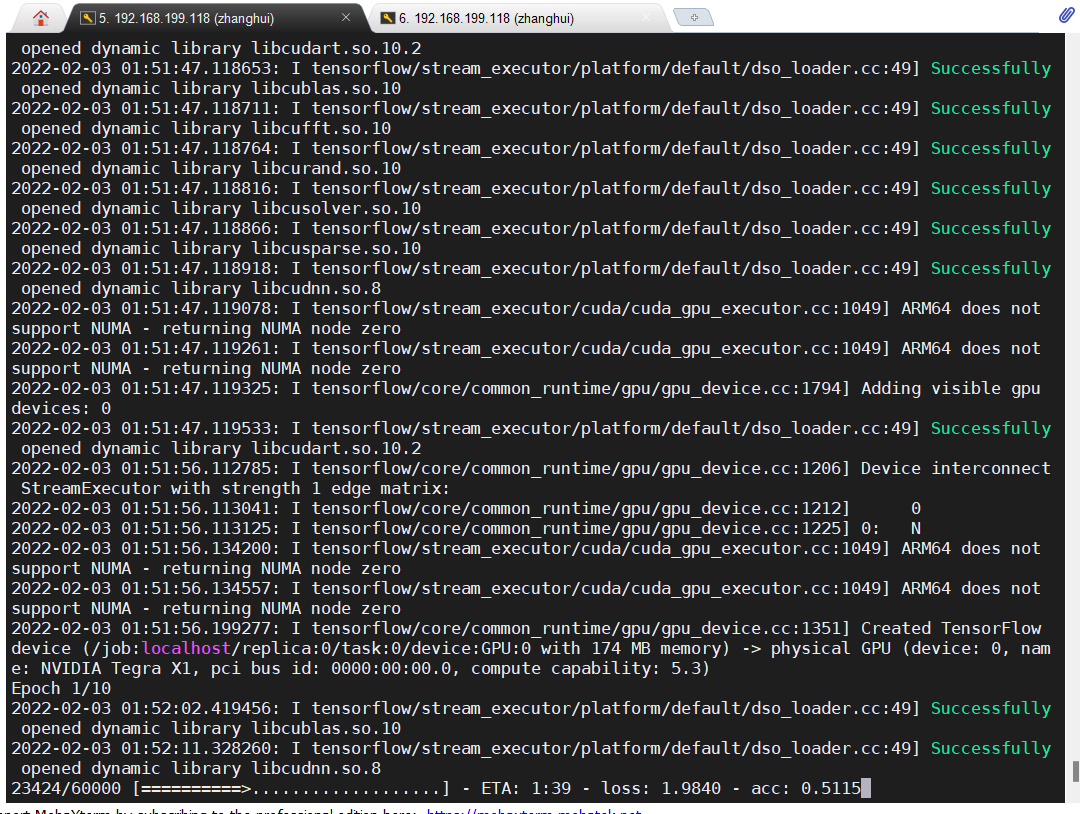1080x814 pixels.
Task: Click the text 'Device interconnect'
Action: point(956,468)
